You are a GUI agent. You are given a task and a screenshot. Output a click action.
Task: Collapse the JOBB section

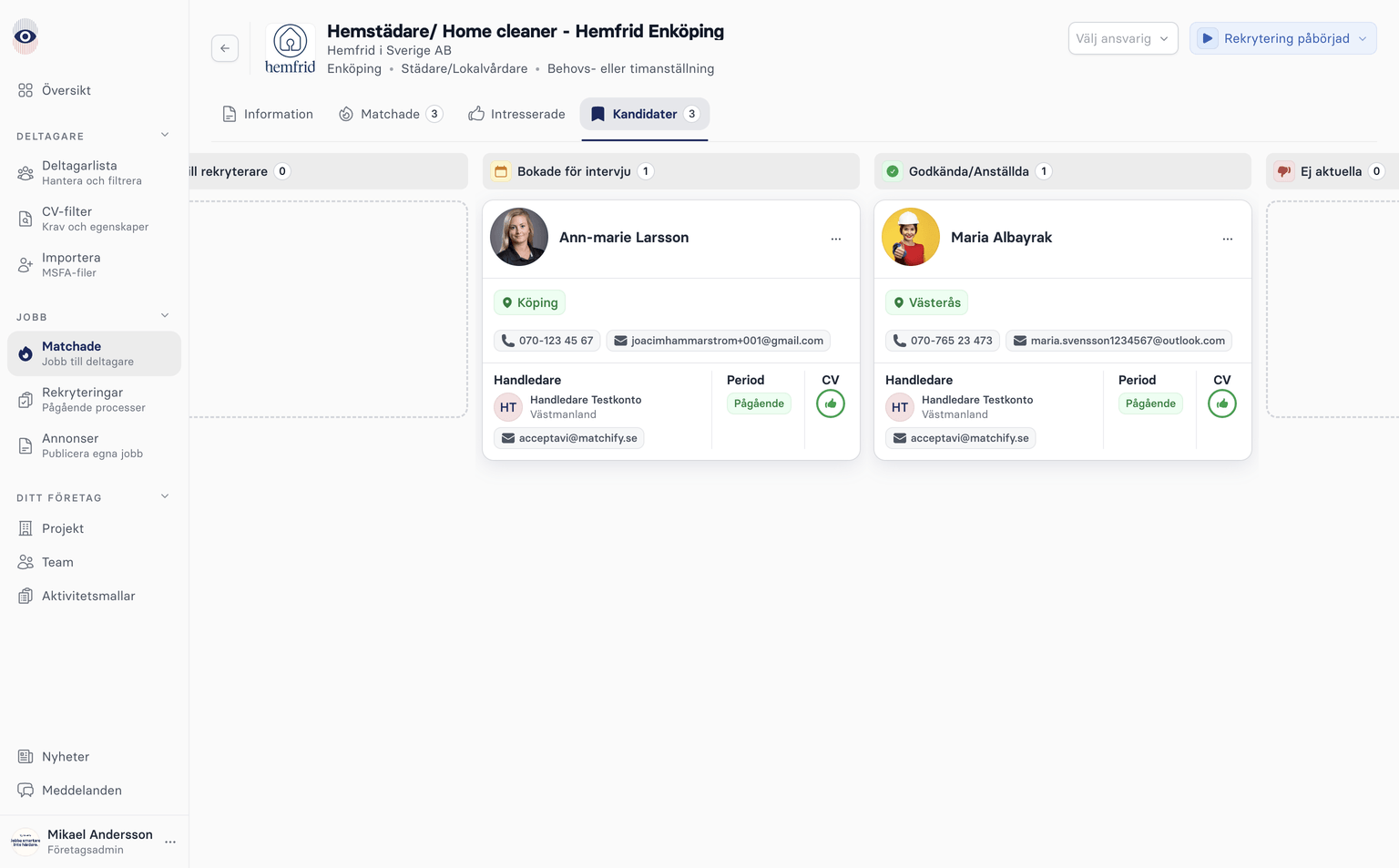[164, 314]
